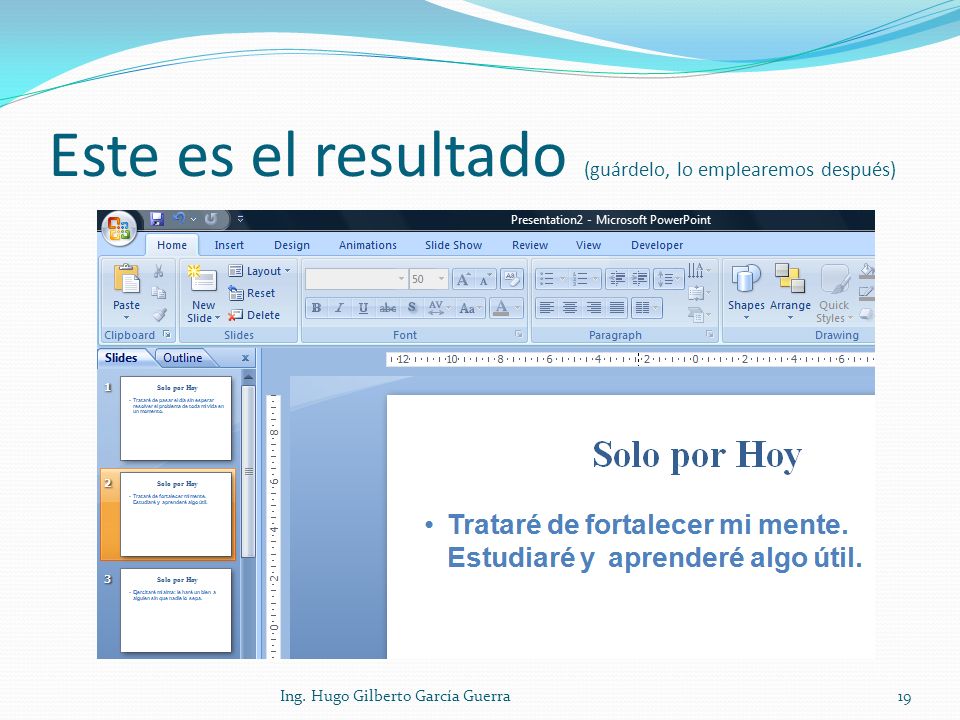Open the Slide Show tab
Viewport: 960px width, 720px height.
pyautogui.click(x=453, y=245)
